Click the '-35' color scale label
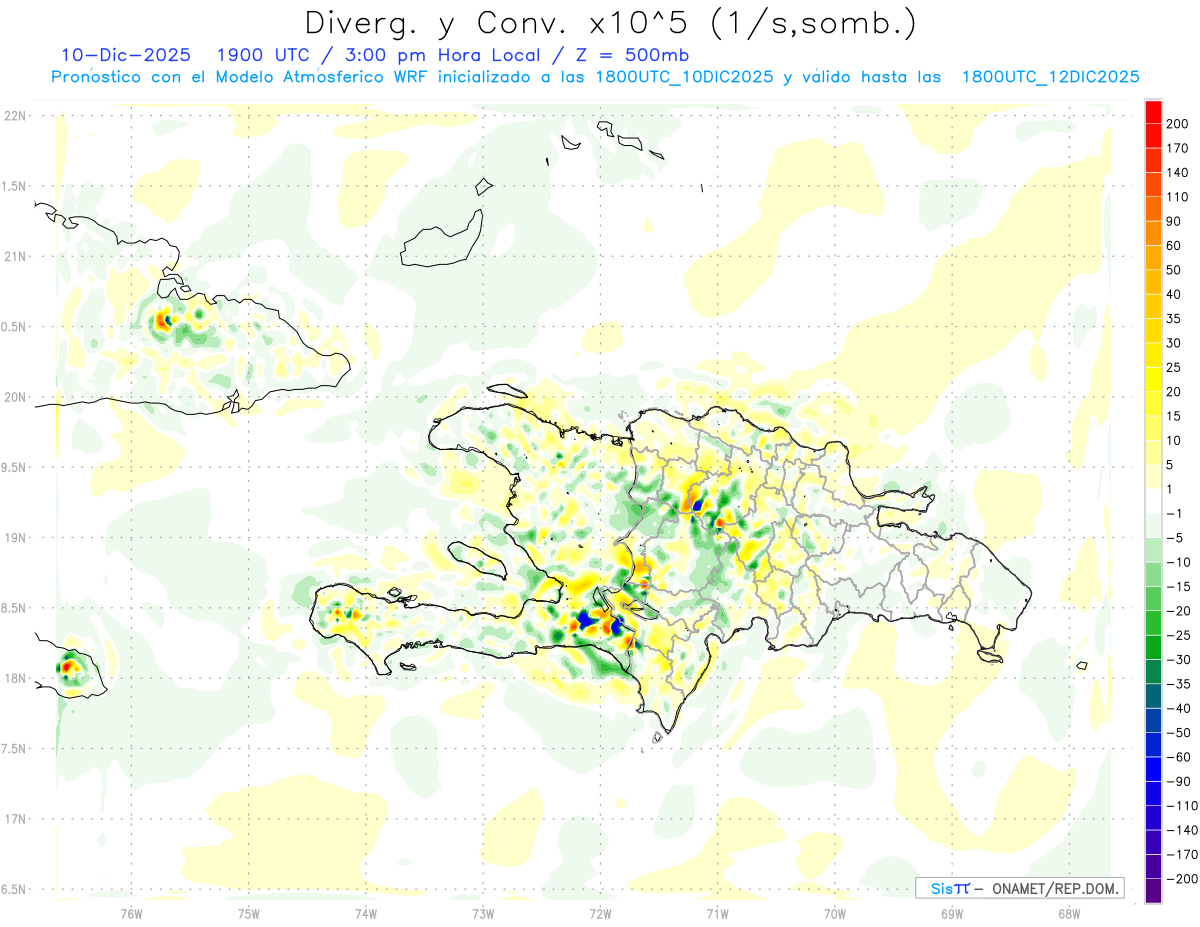This screenshot has height=927, width=1200. pos(1178,684)
